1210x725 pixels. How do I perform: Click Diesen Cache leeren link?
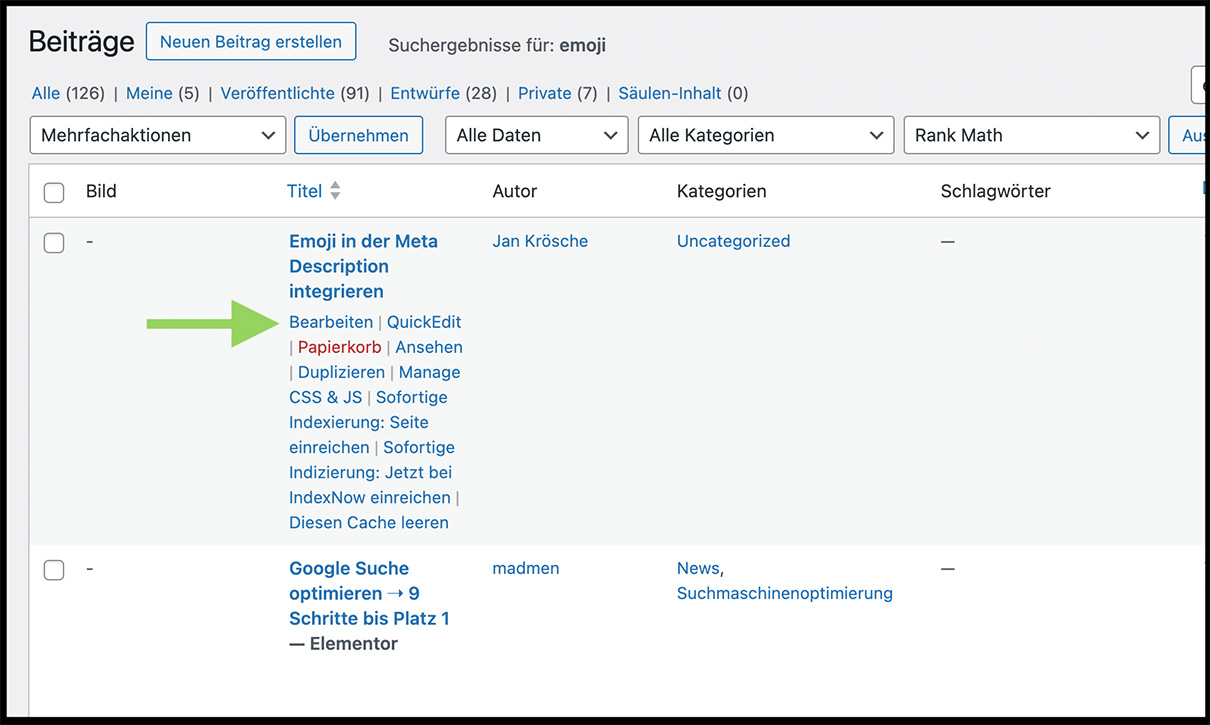pos(368,522)
